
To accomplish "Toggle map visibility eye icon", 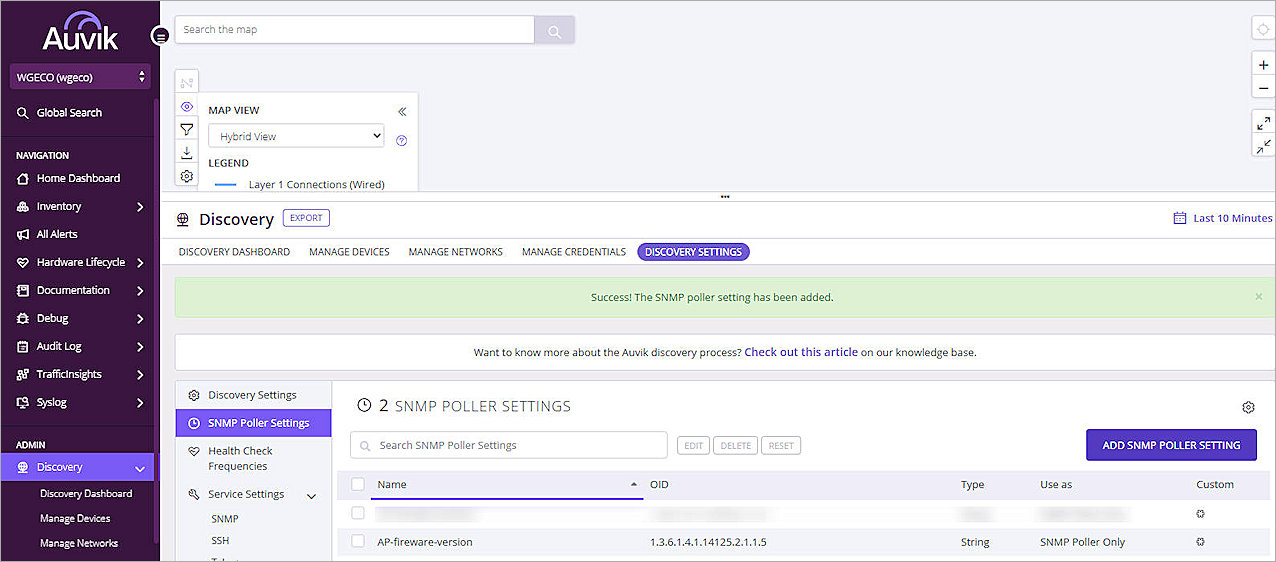I will (187, 106).
